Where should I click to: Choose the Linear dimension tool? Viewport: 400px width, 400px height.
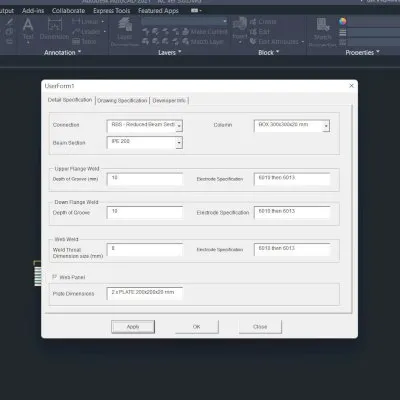tap(85, 22)
